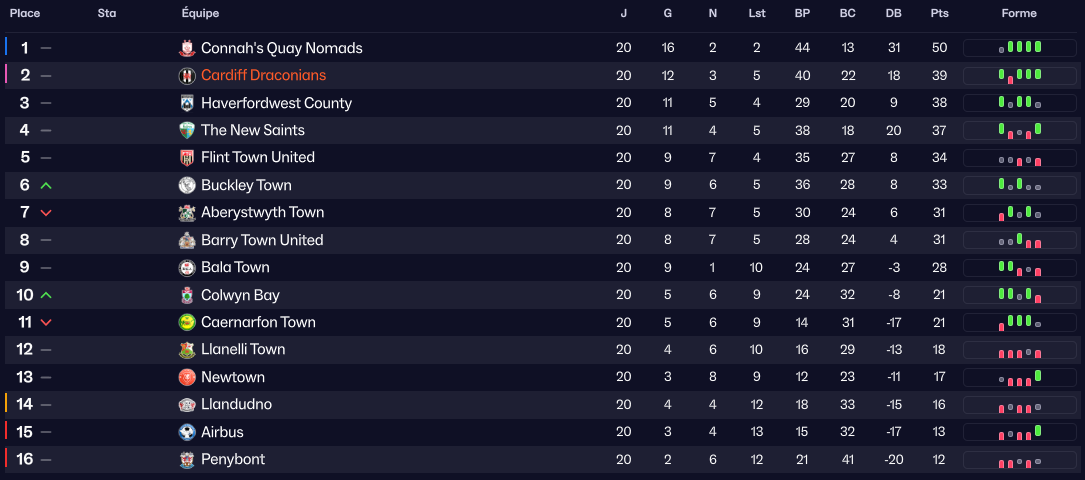Open the Bala Town team link
Image resolution: width=1085 pixels, height=480 pixels.
[235, 267]
